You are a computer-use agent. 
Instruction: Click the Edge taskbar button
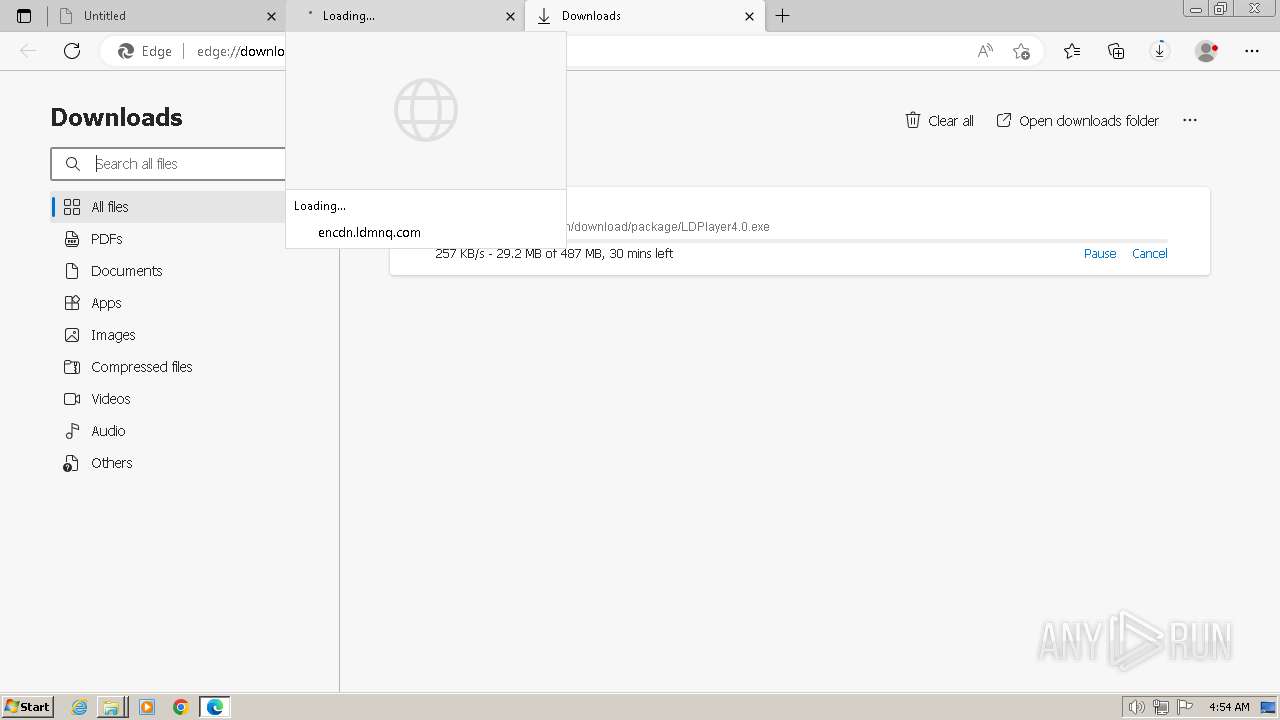point(215,707)
